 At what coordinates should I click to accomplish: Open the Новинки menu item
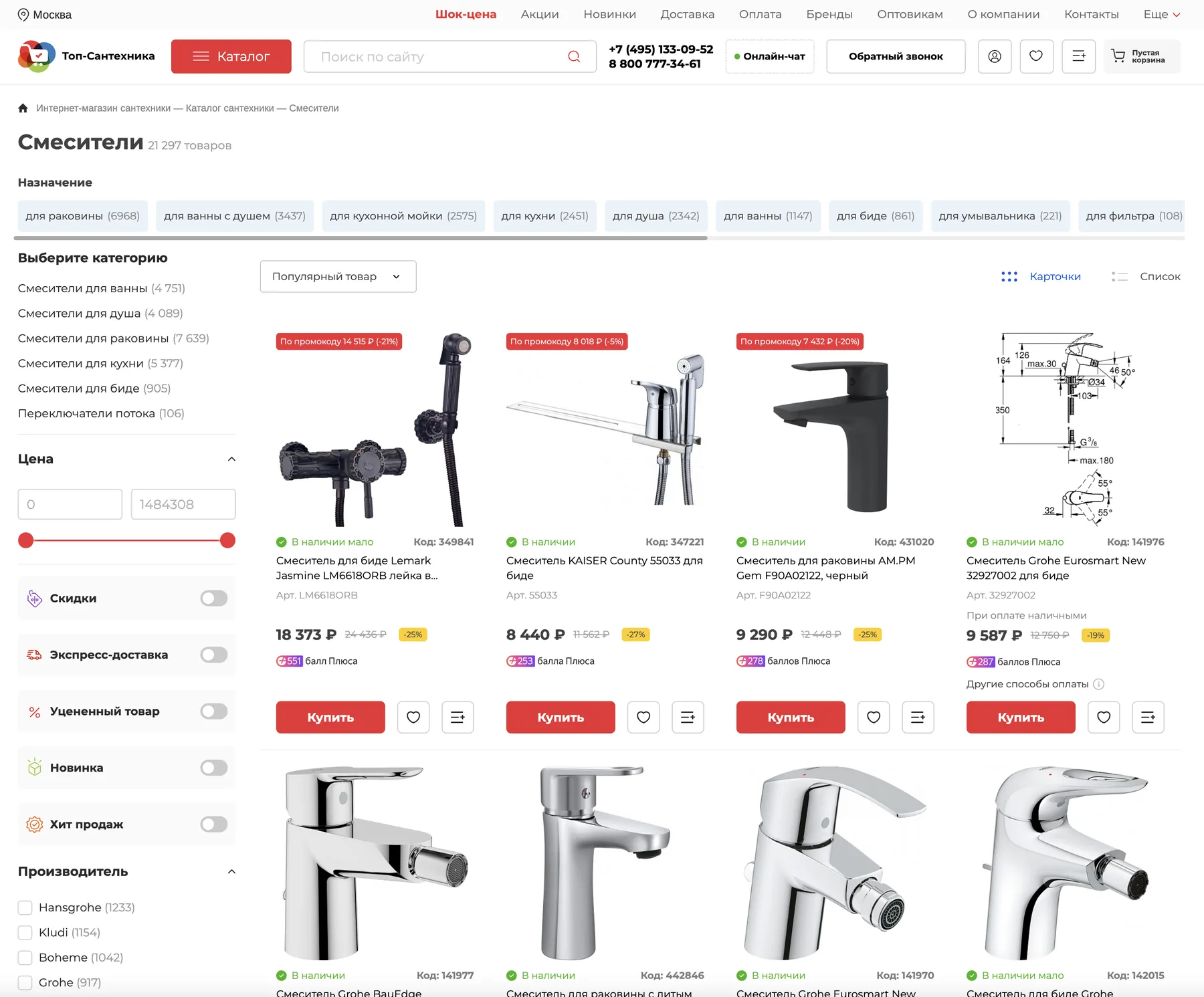pyautogui.click(x=609, y=15)
